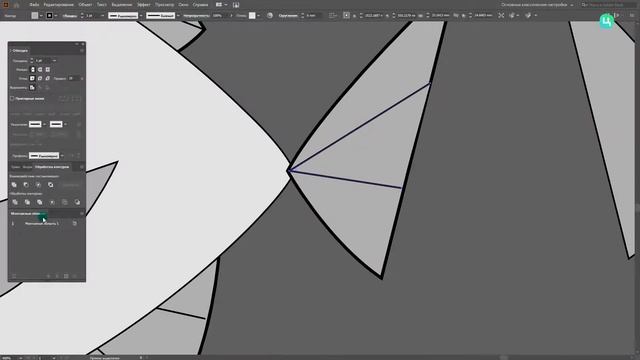The width and height of the screenshot is (640, 360).
Task: Open the Эффект menu
Action: pyautogui.click(x=144, y=4)
